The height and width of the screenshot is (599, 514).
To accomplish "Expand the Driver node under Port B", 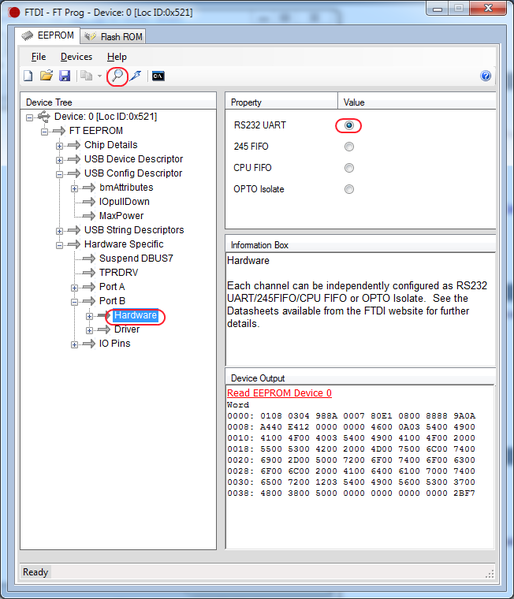I will click(x=89, y=330).
